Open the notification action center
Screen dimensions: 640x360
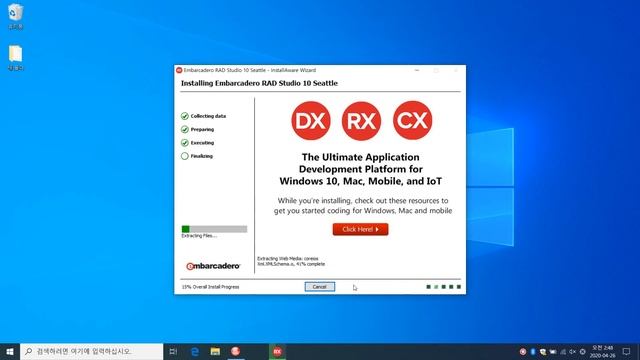tap(627, 351)
